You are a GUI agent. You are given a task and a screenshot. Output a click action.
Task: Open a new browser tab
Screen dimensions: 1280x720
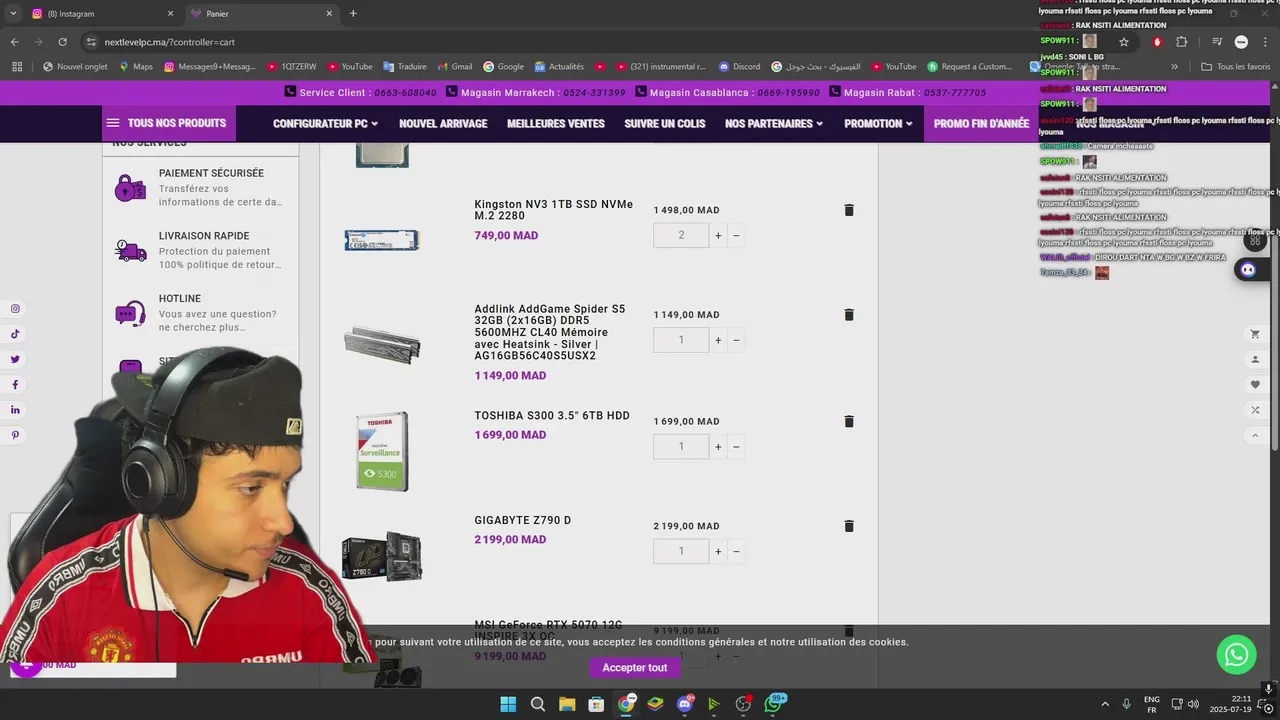pyautogui.click(x=353, y=14)
